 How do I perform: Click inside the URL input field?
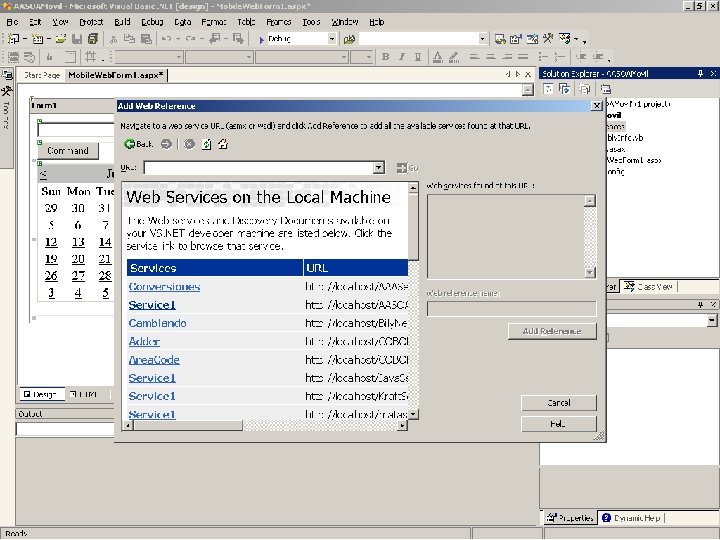pos(259,168)
